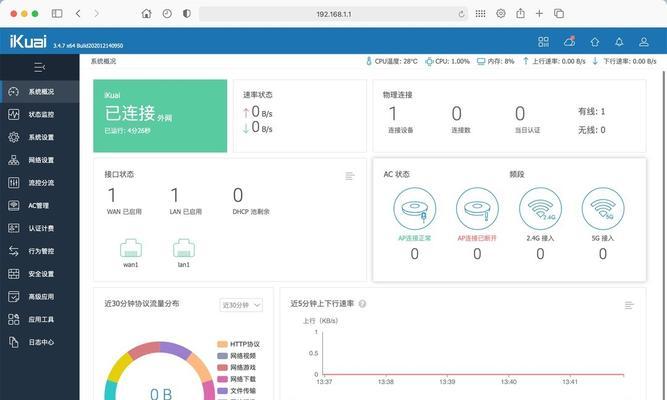Click the WAN 已启用 count
Viewport: 667px width, 400px height.
point(112,195)
